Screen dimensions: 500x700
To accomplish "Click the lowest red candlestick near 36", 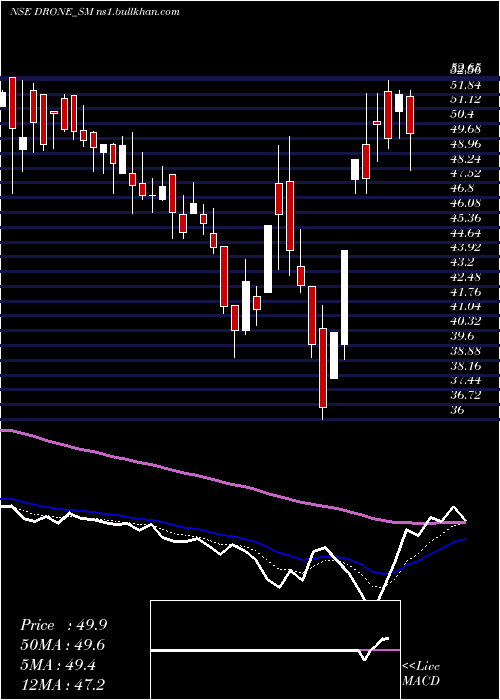I will point(323,368).
